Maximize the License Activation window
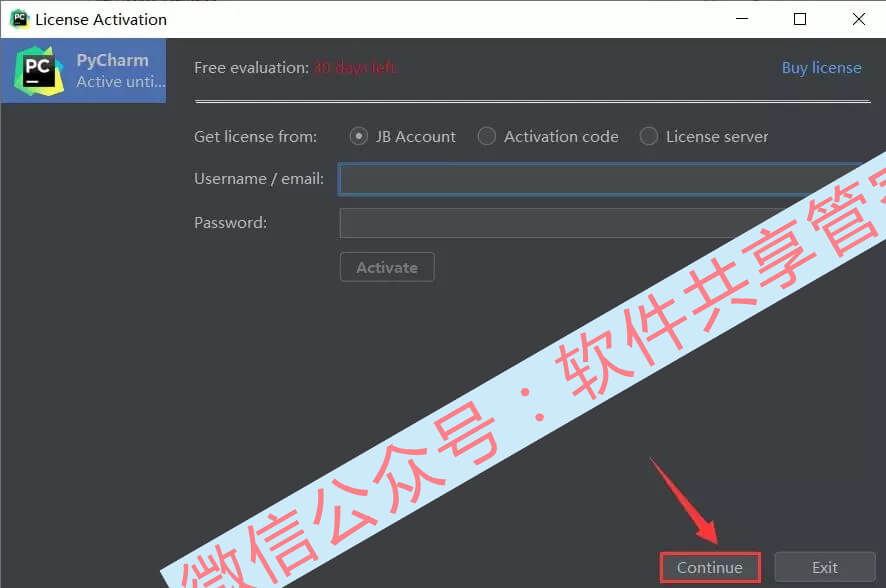886x588 pixels. pyautogui.click(x=800, y=19)
